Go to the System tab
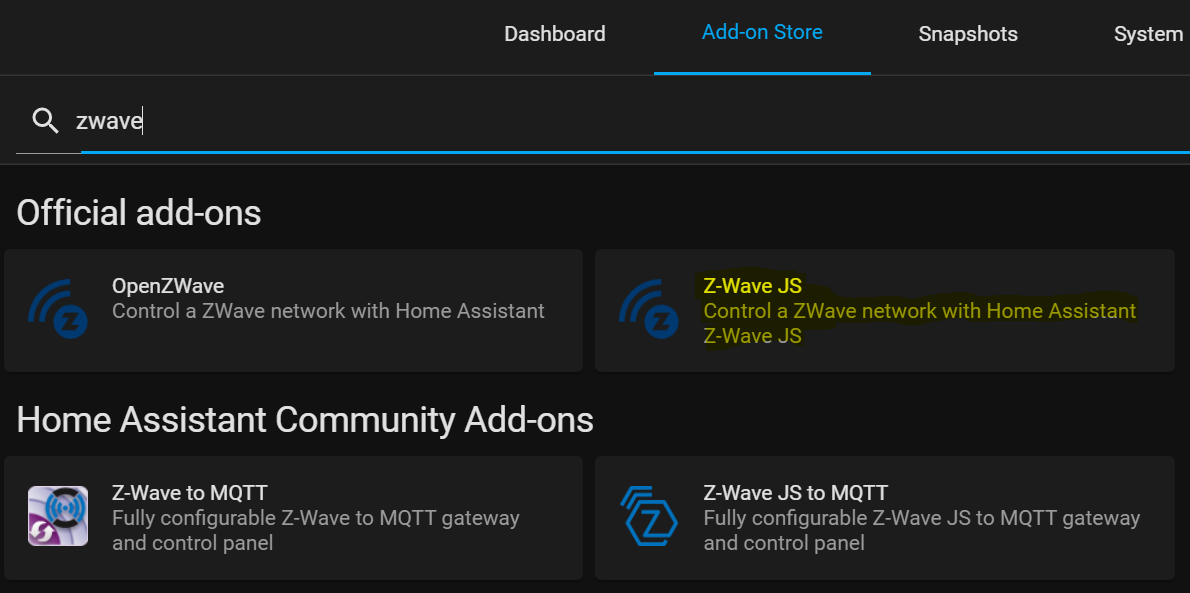The height and width of the screenshot is (593, 1190). point(1148,34)
